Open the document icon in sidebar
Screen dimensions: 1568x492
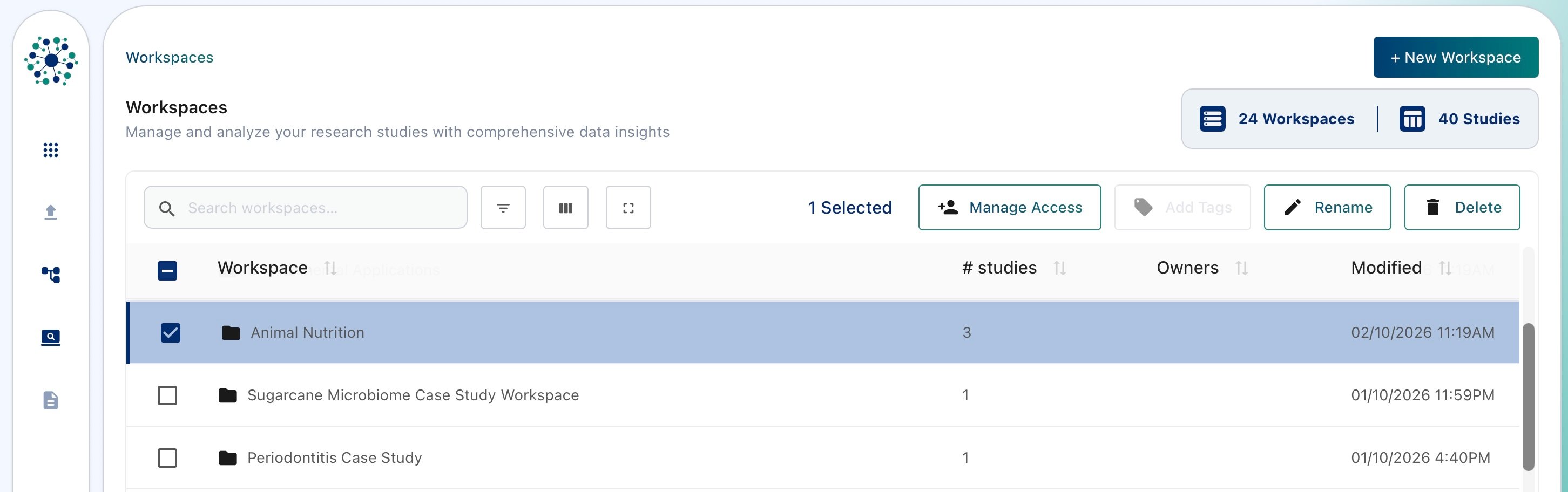click(x=51, y=400)
